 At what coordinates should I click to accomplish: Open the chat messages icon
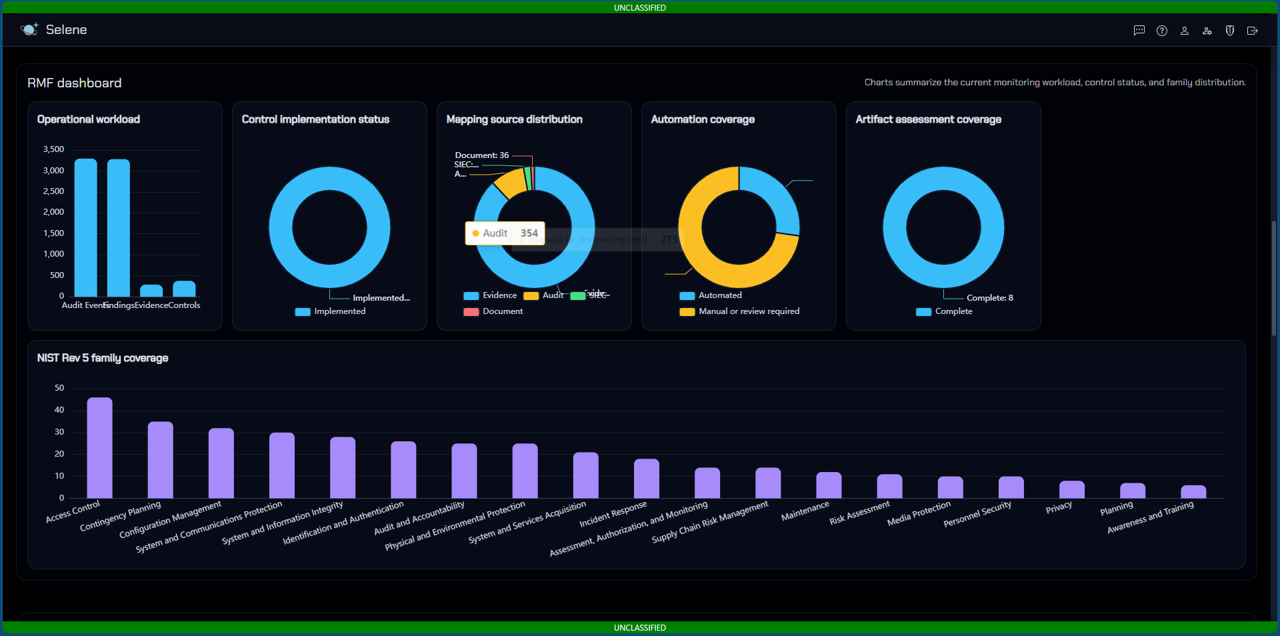[1139, 31]
